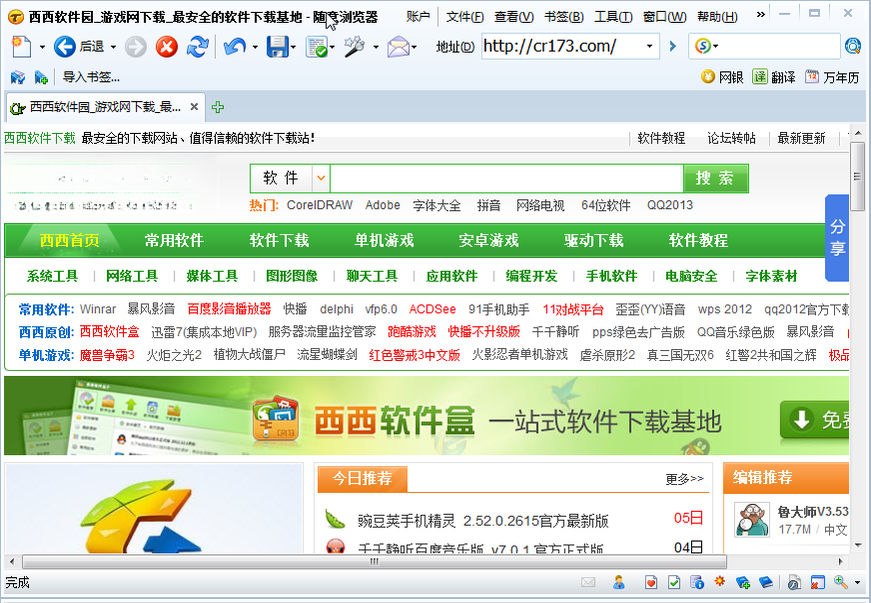Open the 帮助(H) menu
The width and height of the screenshot is (871, 603).
pos(717,17)
